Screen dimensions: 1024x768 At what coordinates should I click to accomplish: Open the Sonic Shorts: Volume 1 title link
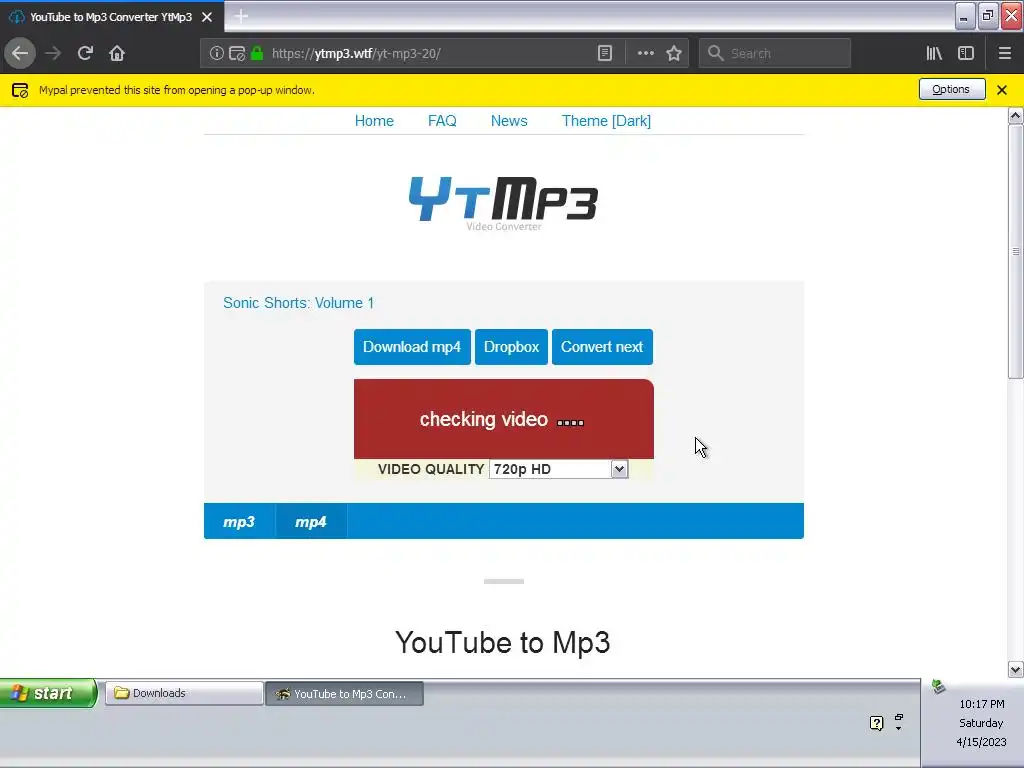(298, 303)
